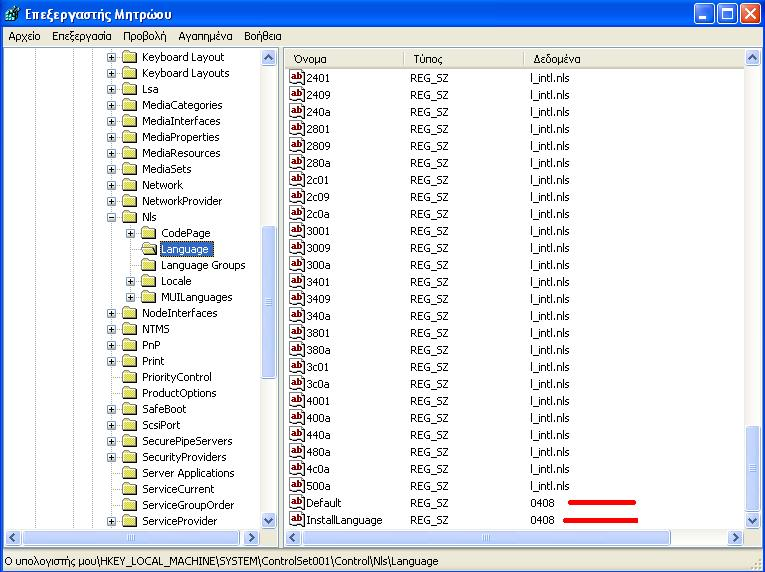Select the ServiceGroupOrder key
Image resolution: width=765 pixels, height=572 pixels.
[187, 505]
